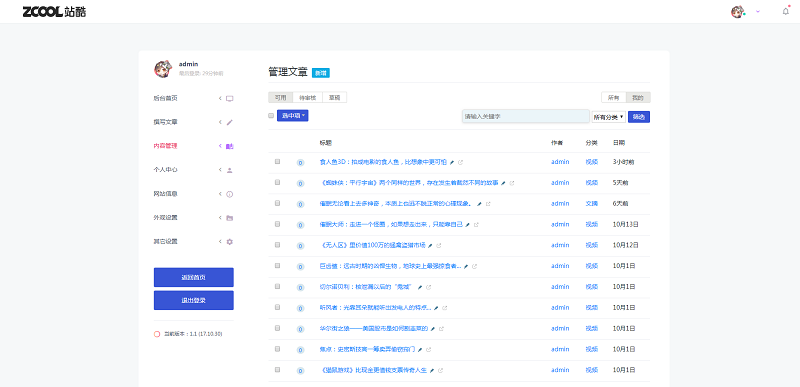The width and height of the screenshot is (800, 387).
Task: Click the chevron beside 撰写文章
Action: [x=220, y=122]
